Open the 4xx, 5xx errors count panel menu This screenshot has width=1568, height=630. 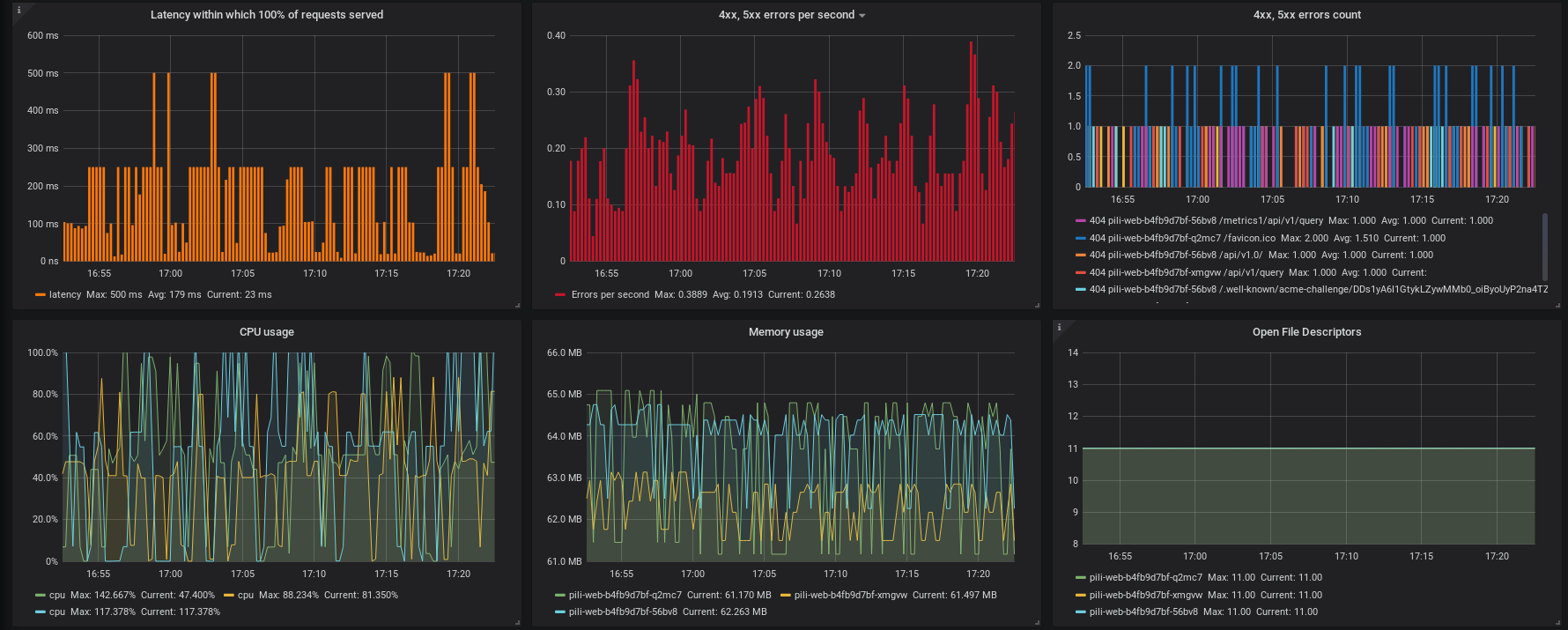[1306, 15]
